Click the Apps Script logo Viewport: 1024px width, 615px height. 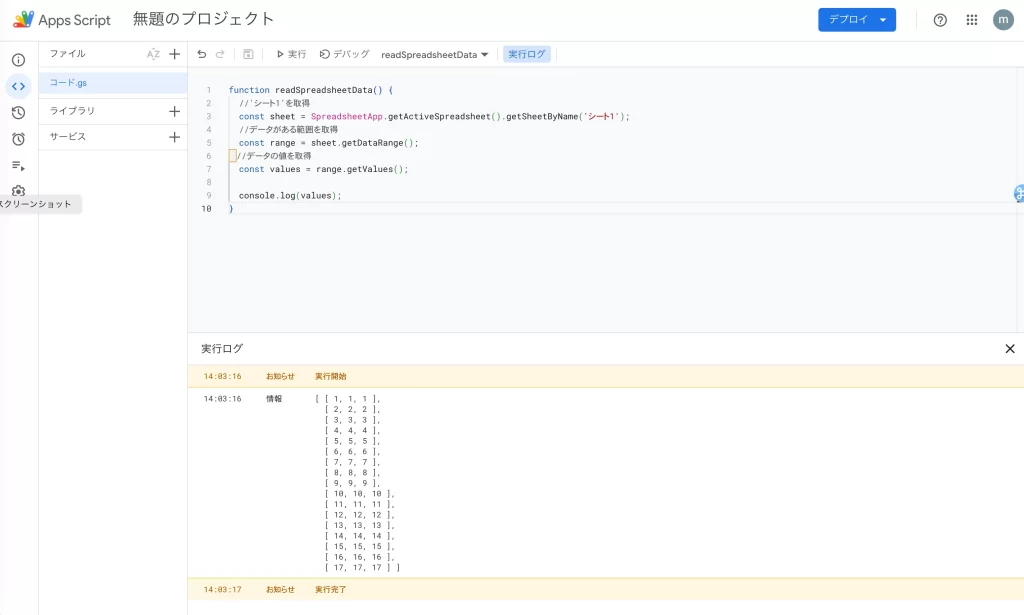click(x=62, y=20)
